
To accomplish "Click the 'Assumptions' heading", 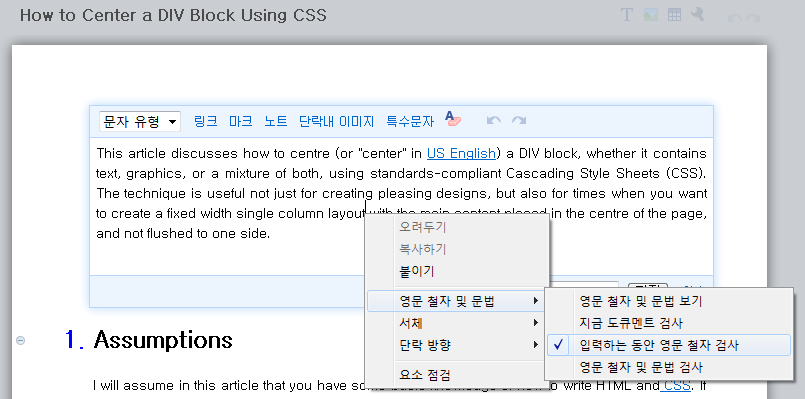I will coord(163,340).
